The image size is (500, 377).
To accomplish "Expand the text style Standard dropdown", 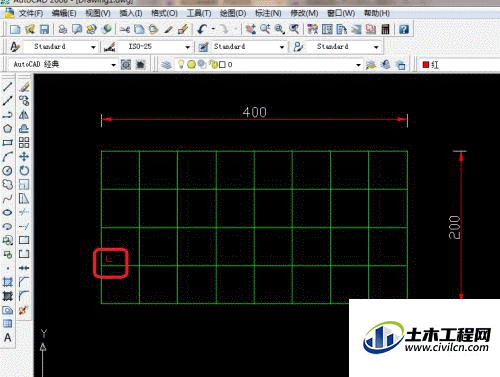I will click(x=93, y=47).
